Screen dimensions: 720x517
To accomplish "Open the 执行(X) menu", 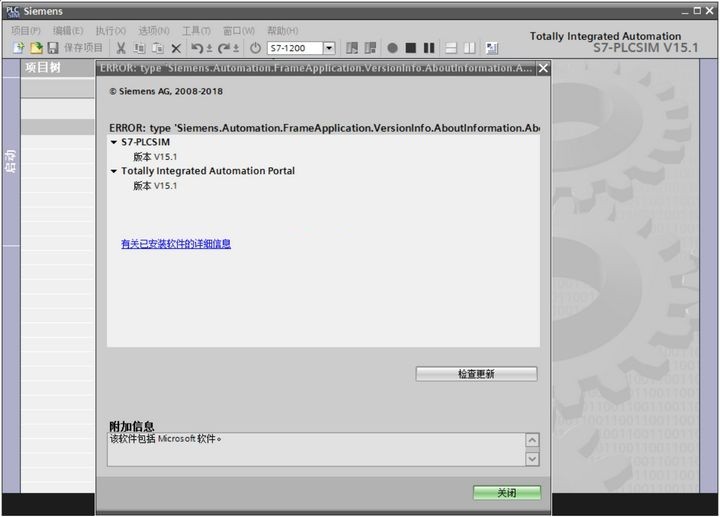I will (x=111, y=31).
